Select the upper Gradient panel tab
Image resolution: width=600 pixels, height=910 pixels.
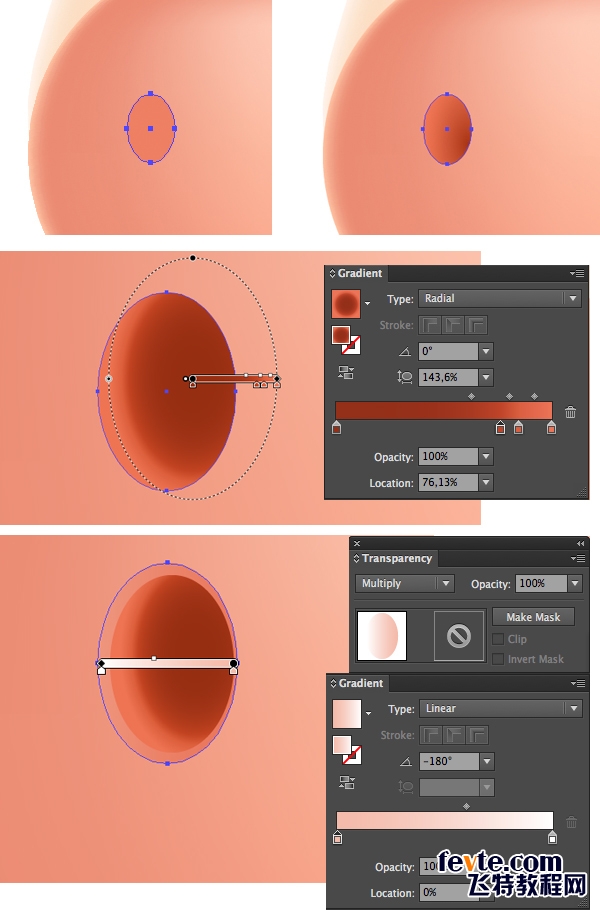coord(356,273)
